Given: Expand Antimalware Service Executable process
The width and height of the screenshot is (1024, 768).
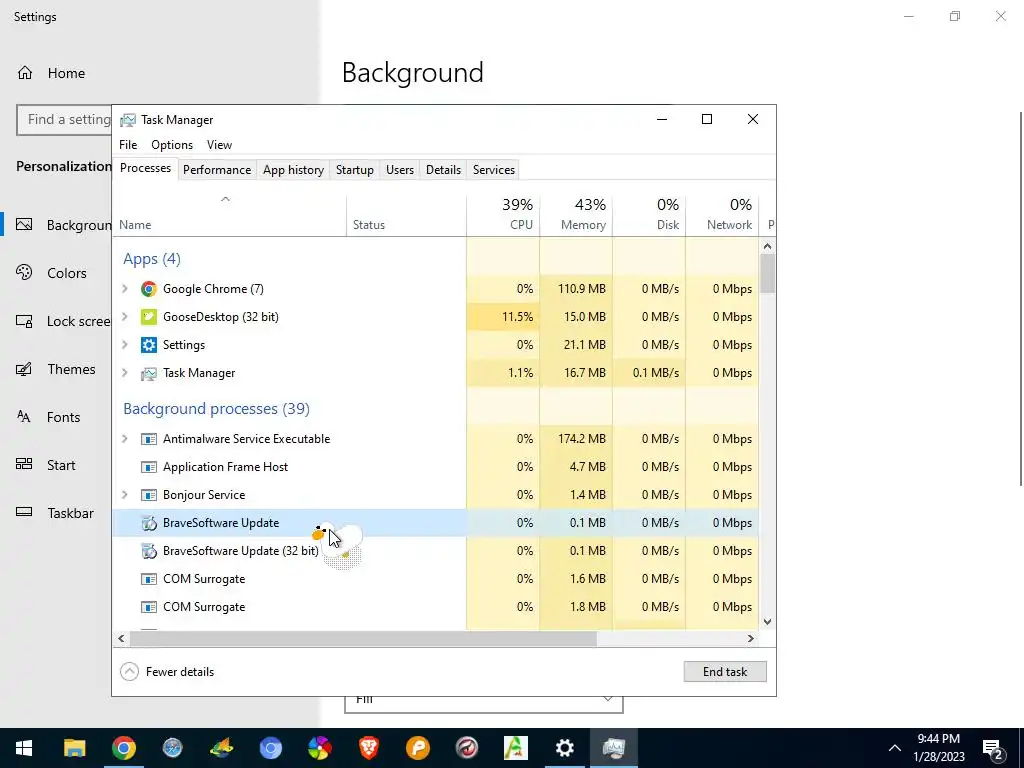Looking at the screenshot, I should pyautogui.click(x=125, y=439).
